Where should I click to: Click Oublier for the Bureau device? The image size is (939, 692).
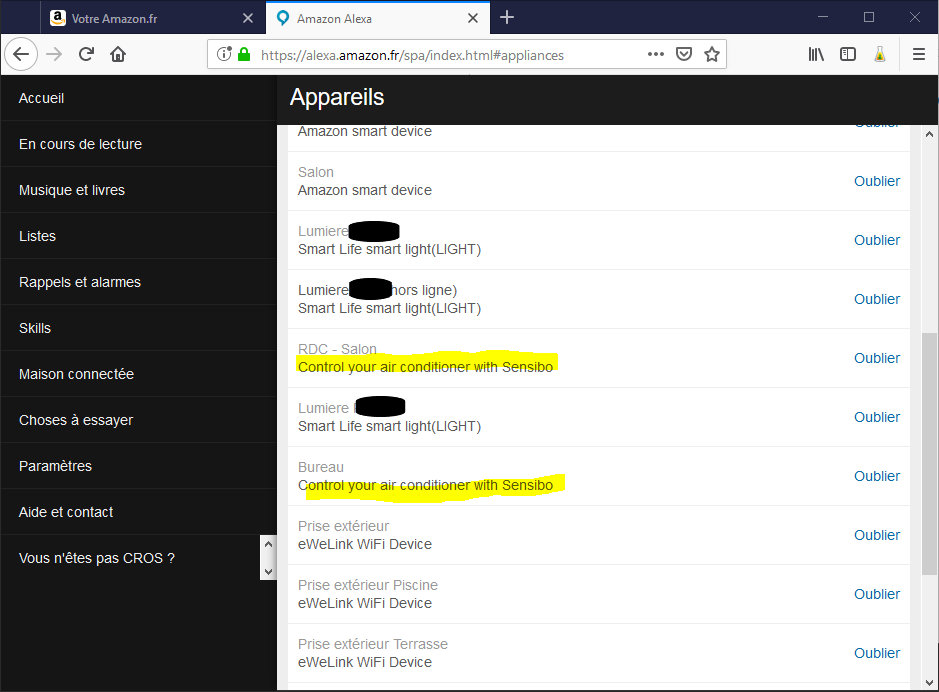click(x=876, y=476)
